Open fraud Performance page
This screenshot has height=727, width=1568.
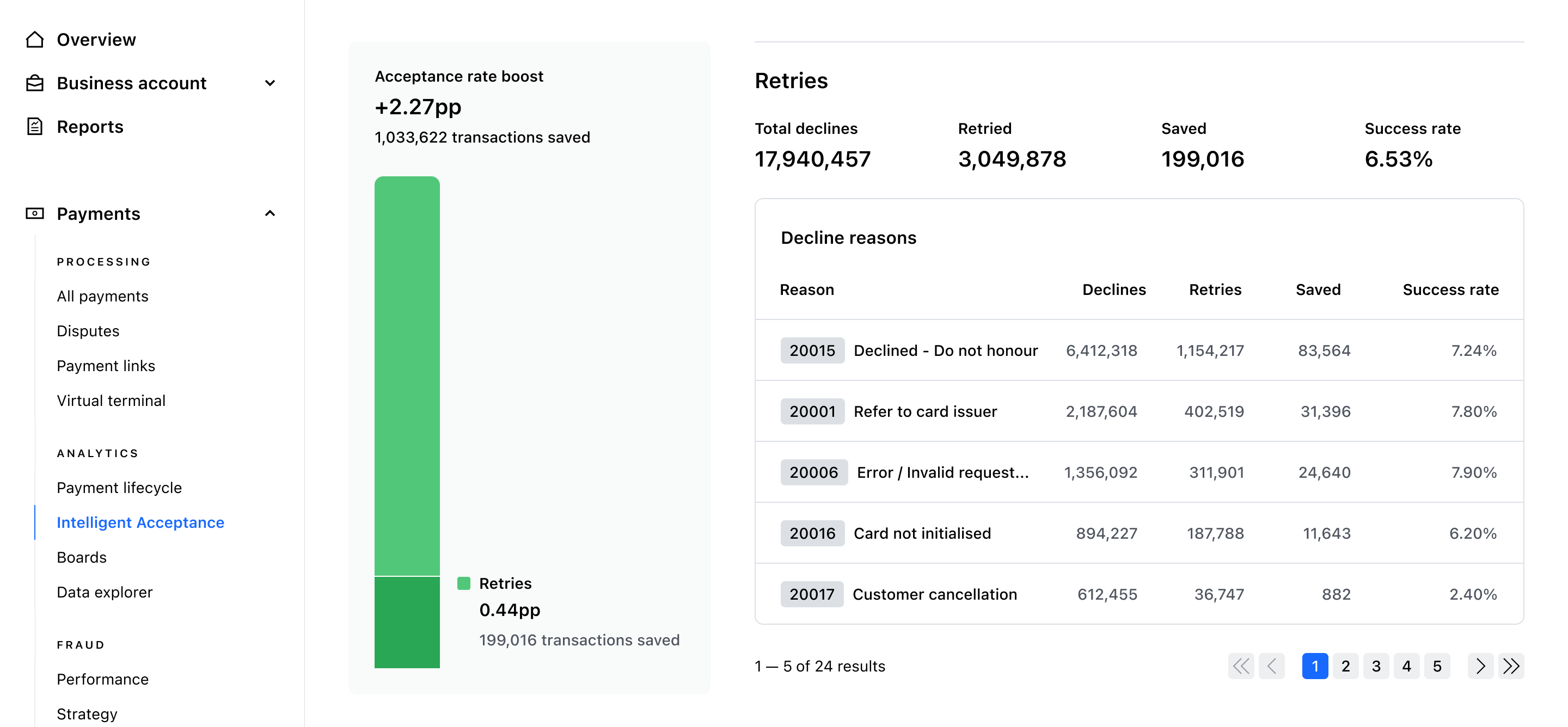tap(102, 679)
